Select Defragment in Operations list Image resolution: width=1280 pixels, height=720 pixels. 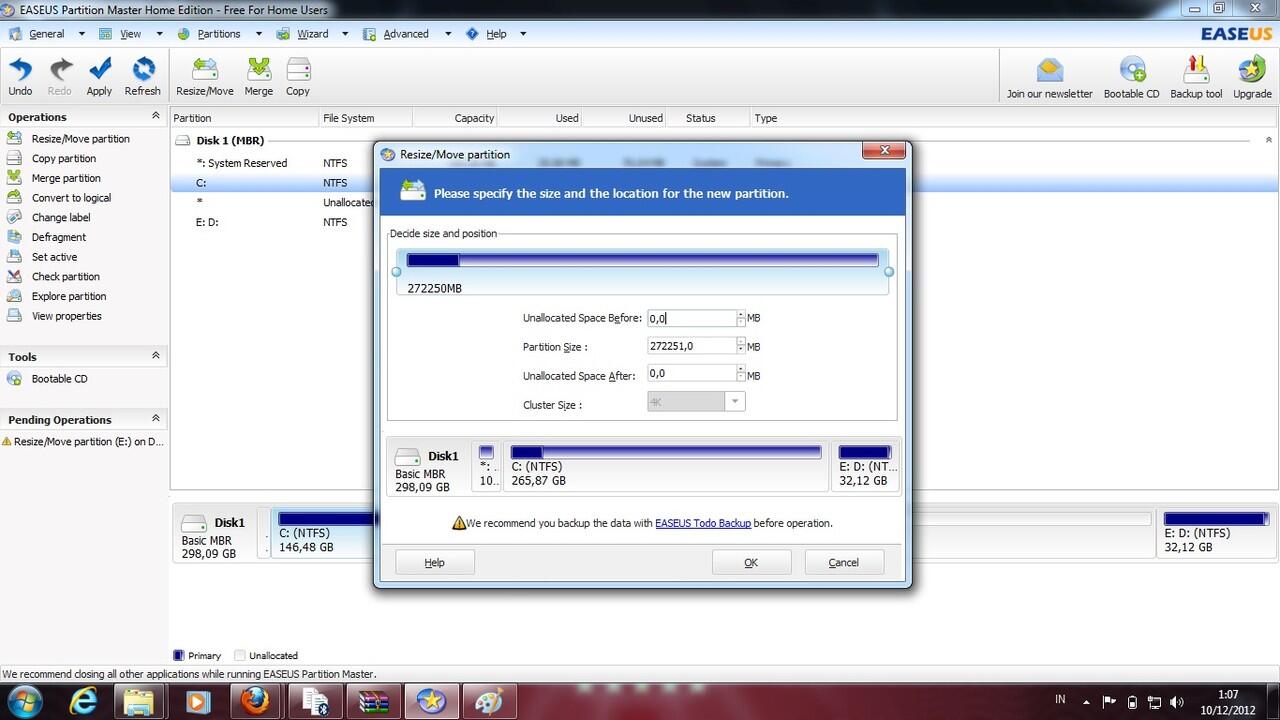59,237
